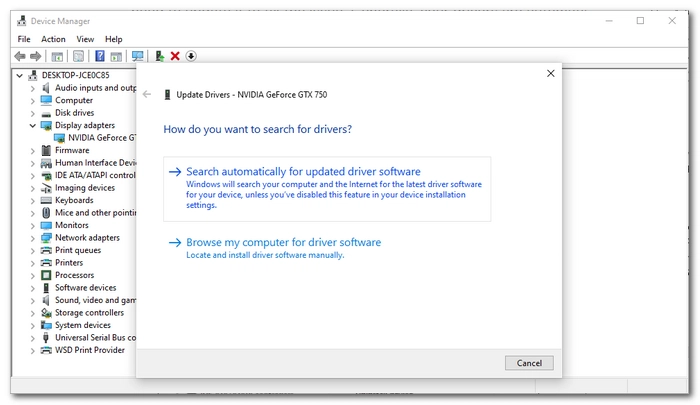This screenshot has width=700, height=405.
Task: Maximize the Device Manager window
Action: 640,21
